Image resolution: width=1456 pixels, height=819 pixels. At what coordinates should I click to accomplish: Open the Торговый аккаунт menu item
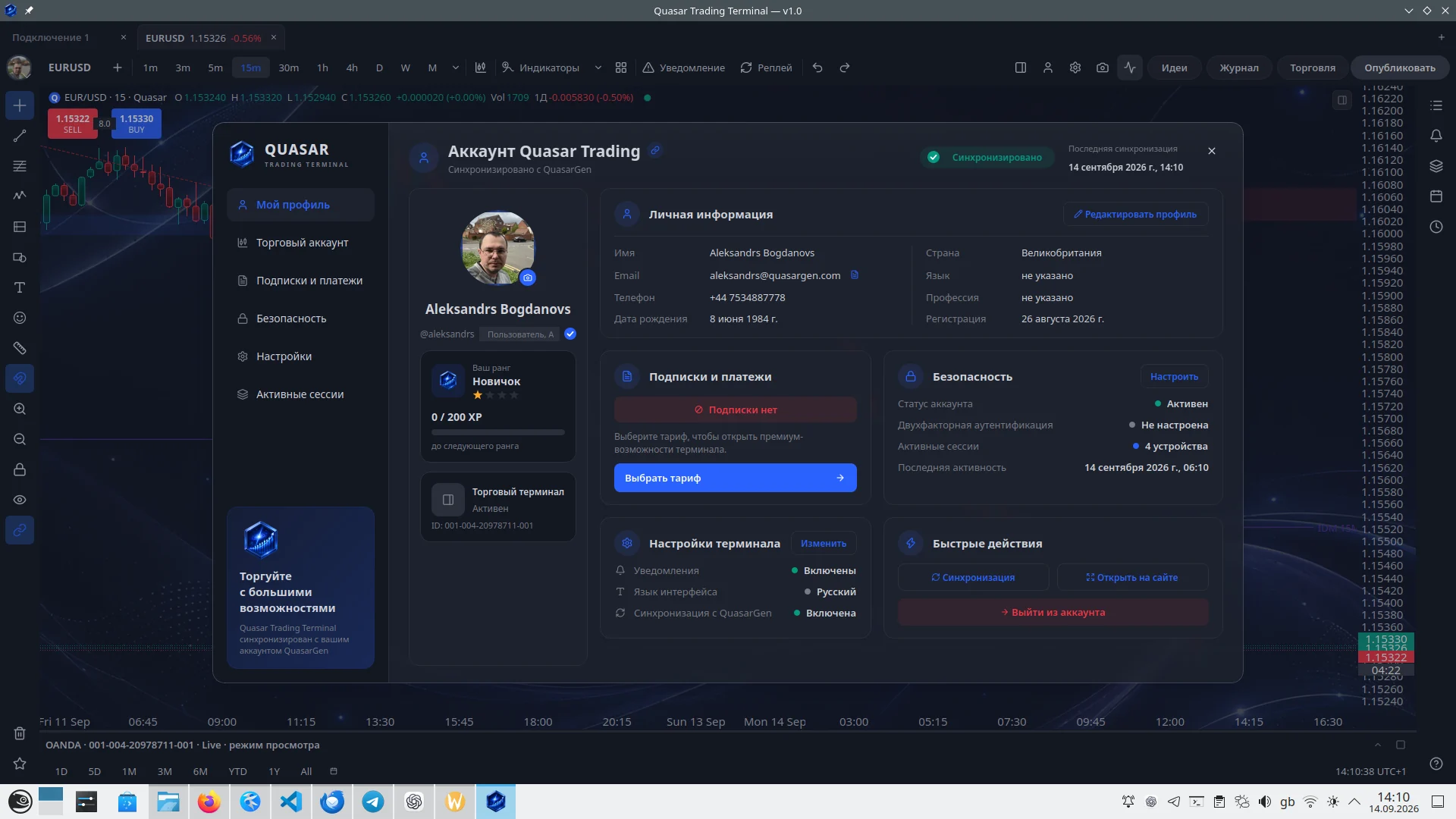coord(300,243)
